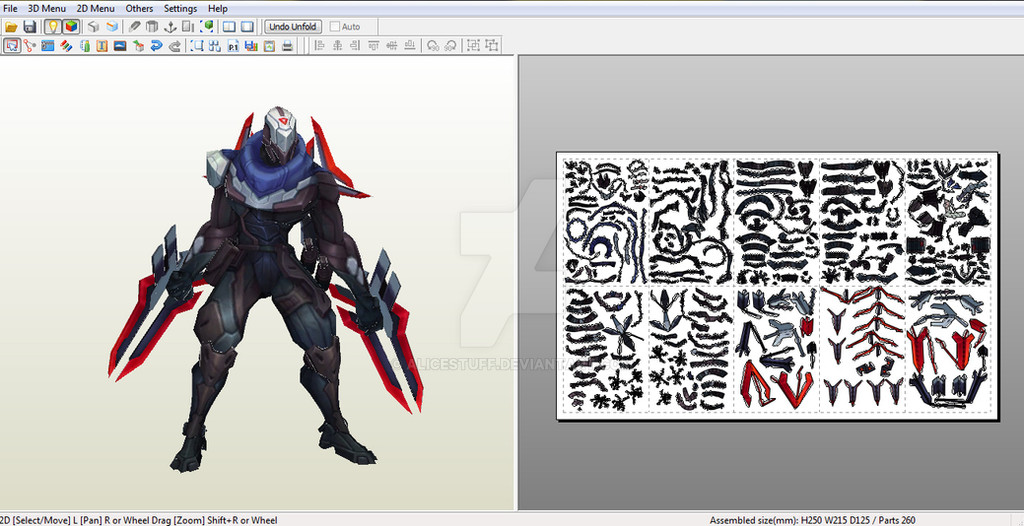Click the align top icon
Screen dimensions: 1024x526
pyautogui.click(x=374, y=46)
